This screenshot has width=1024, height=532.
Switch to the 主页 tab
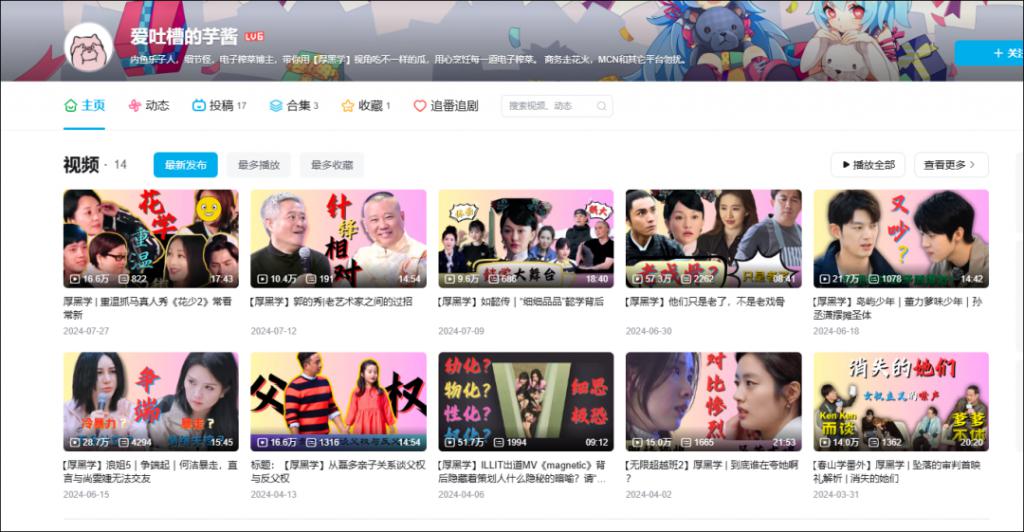(84, 105)
